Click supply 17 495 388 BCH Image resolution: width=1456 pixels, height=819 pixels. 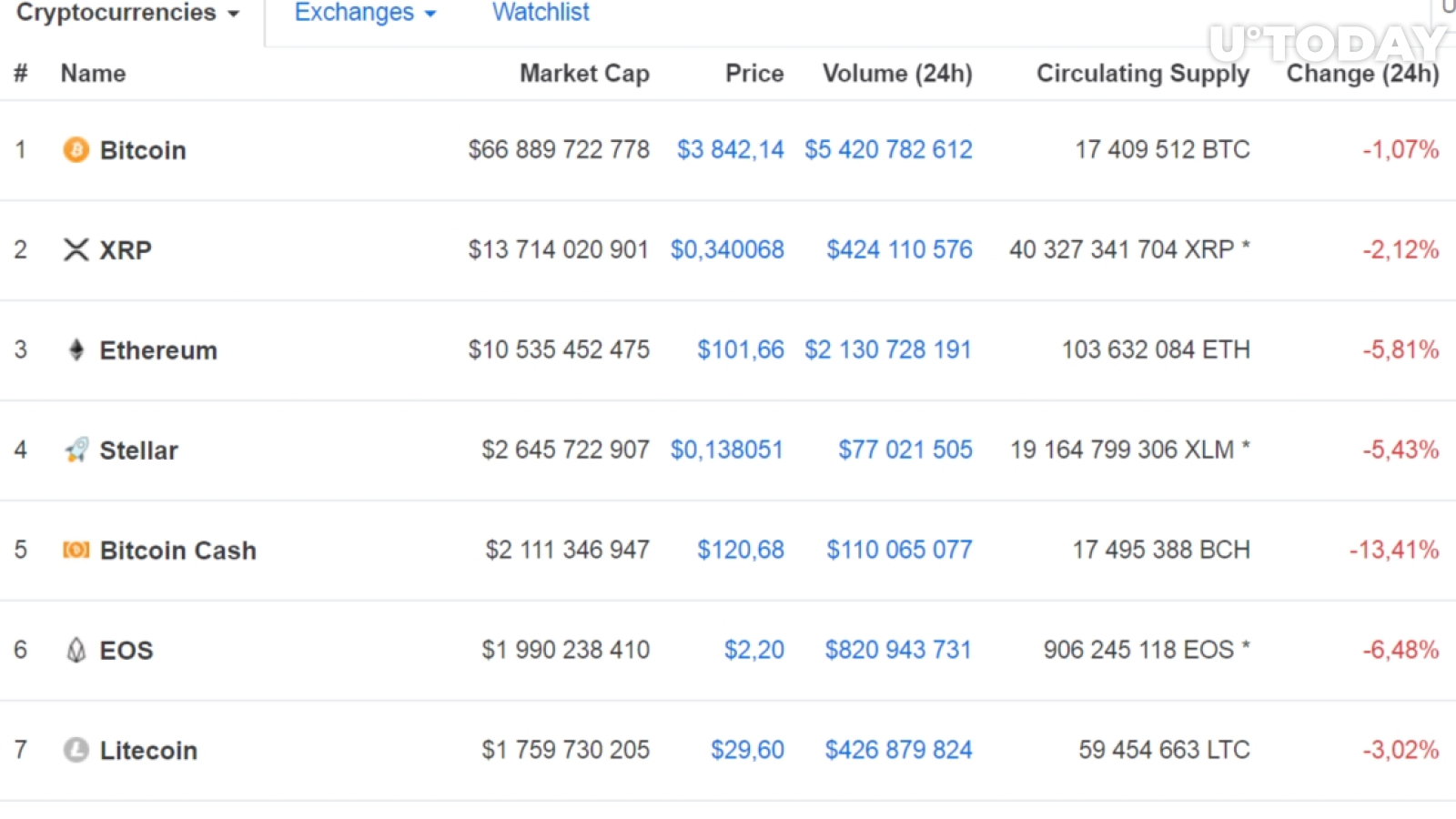pyautogui.click(x=1161, y=550)
